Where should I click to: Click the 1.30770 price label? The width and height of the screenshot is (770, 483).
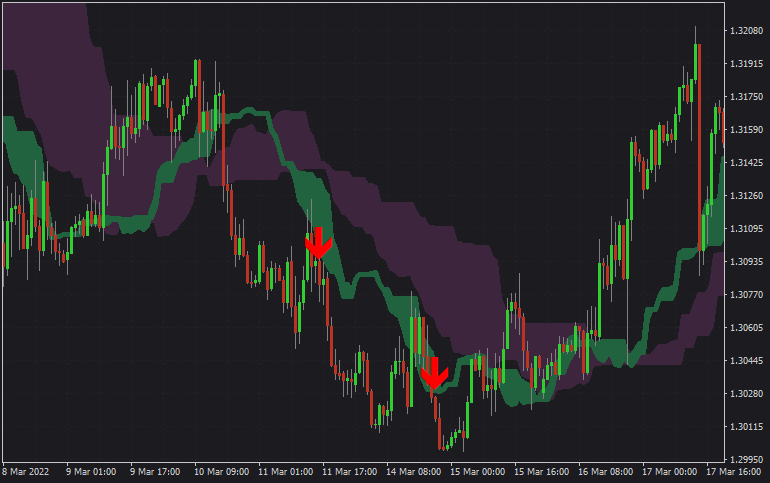[746, 295]
